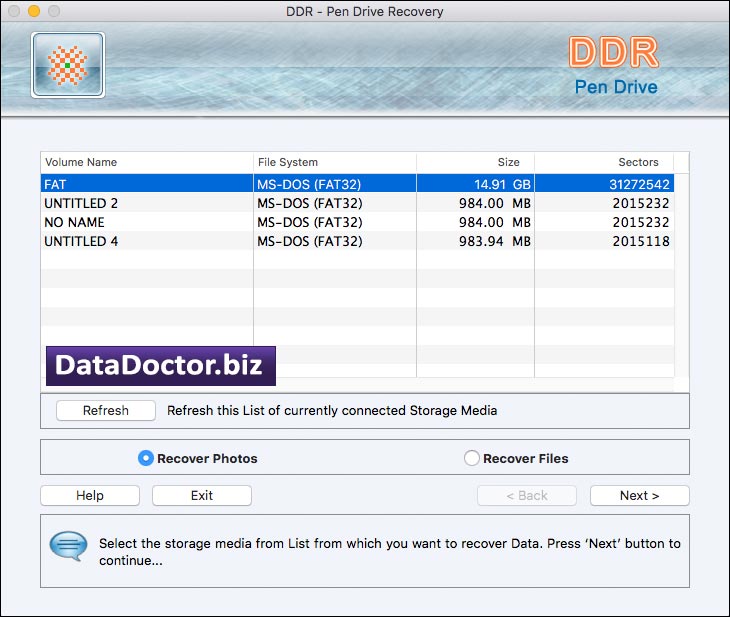Select the Recover Files radio button
730x617 pixels.
coord(472,458)
